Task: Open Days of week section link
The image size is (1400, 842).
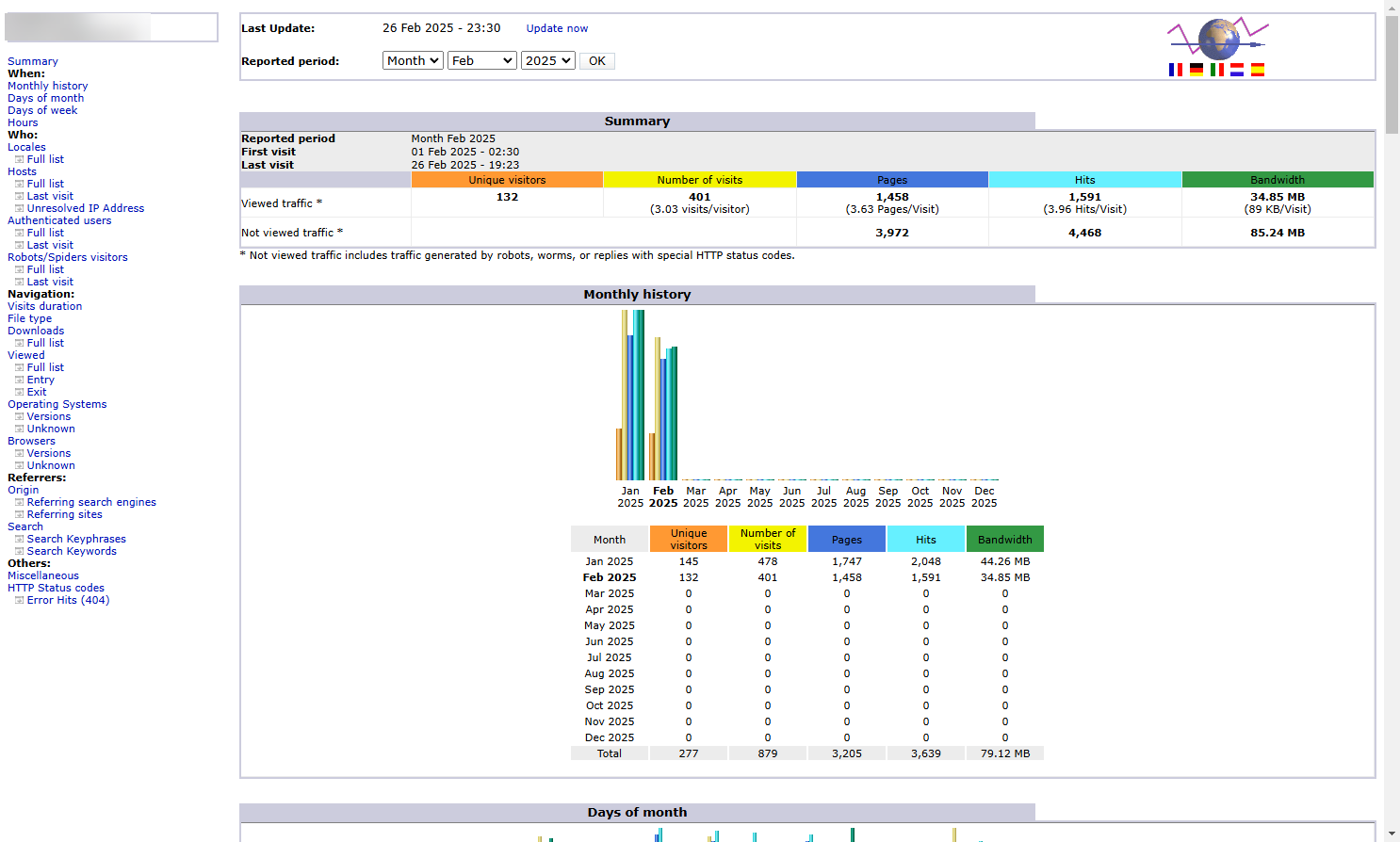Action: point(42,110)
